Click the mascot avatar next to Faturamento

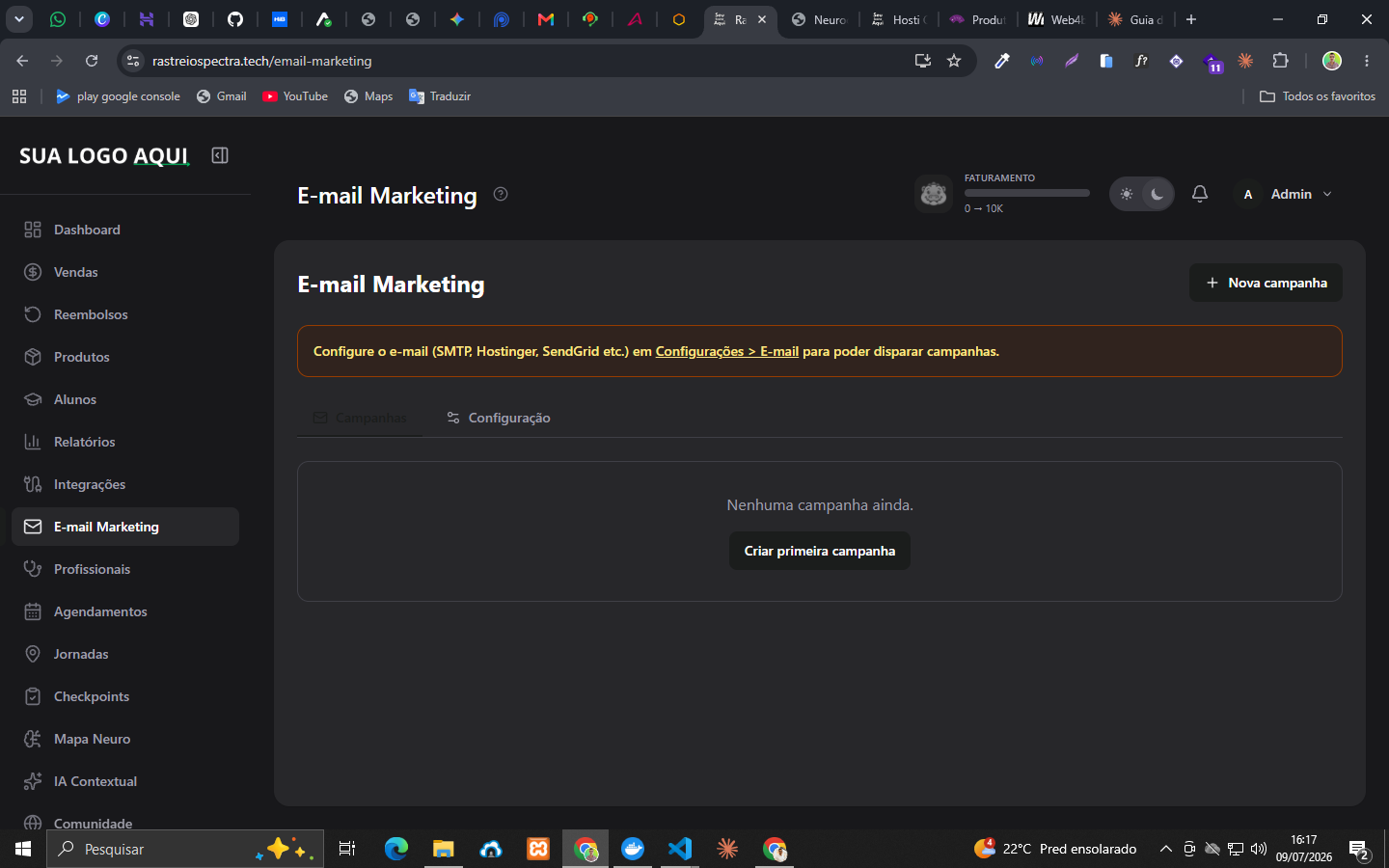pyautogui.click(x=934, y=194)
